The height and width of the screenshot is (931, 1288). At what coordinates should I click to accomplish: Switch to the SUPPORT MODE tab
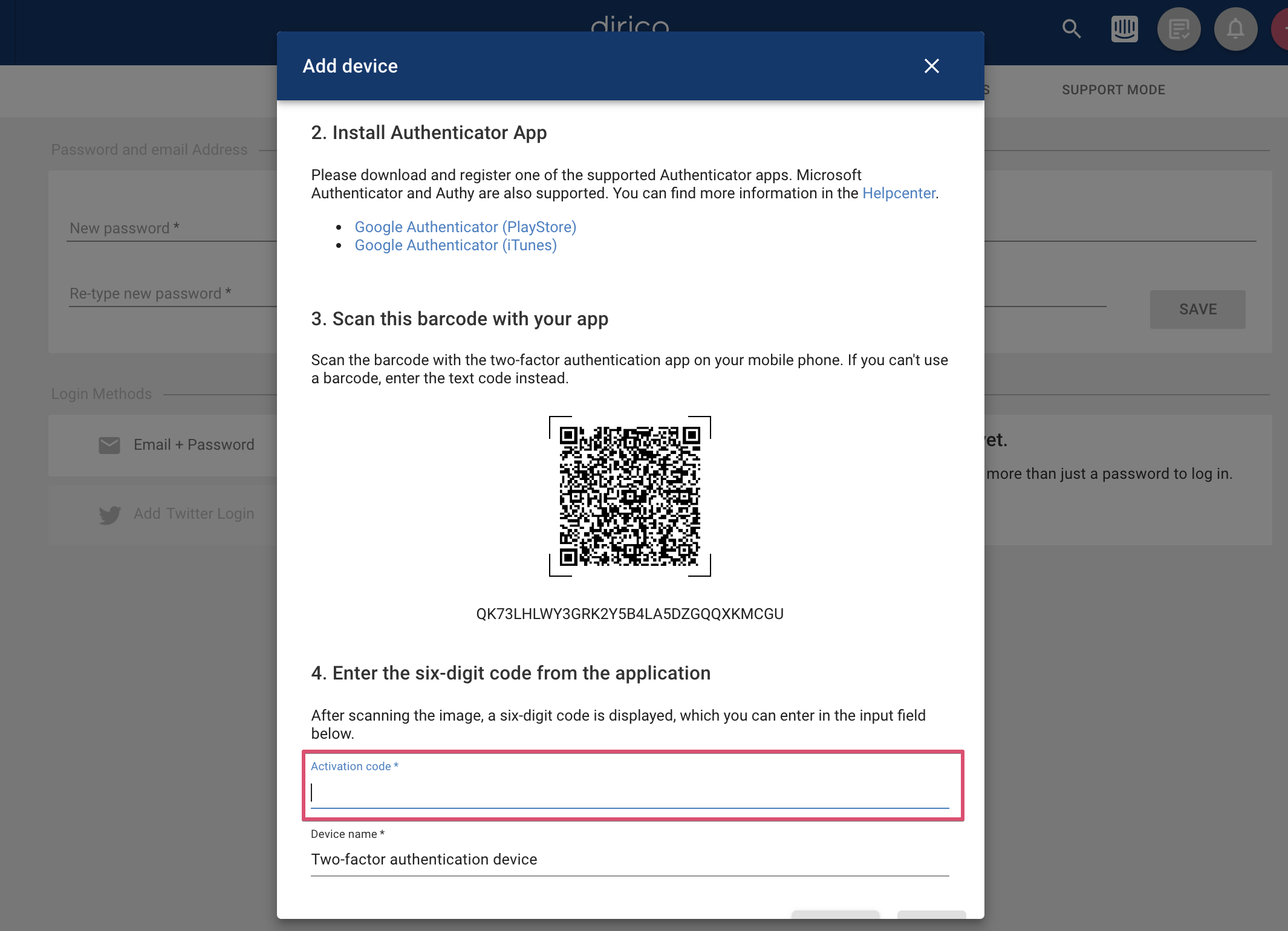(x=1113, y=89)
